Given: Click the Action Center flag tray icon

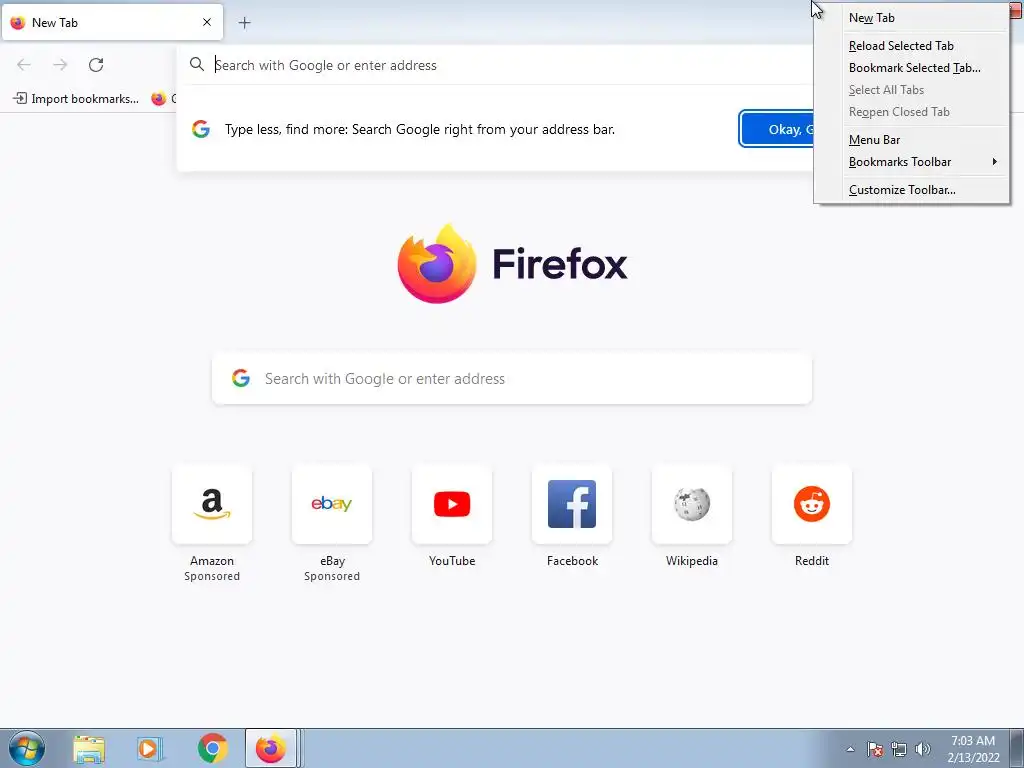Looking at the screenshot, I should 875,749.
